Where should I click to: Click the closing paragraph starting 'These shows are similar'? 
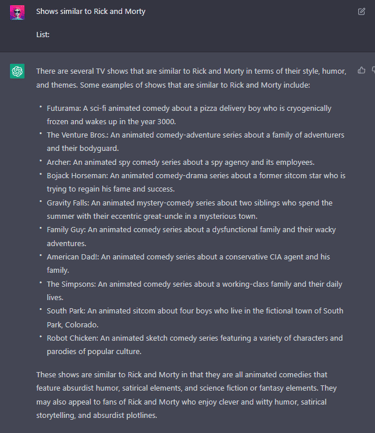click(186, 395)
